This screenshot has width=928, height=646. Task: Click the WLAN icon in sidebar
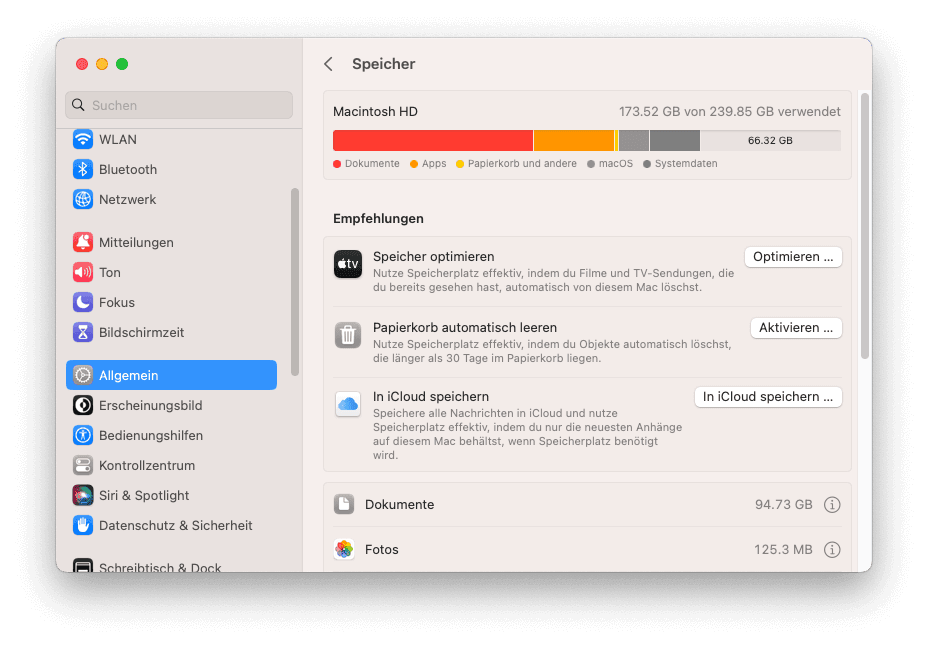pyautogui.click(x=83, y=140)
